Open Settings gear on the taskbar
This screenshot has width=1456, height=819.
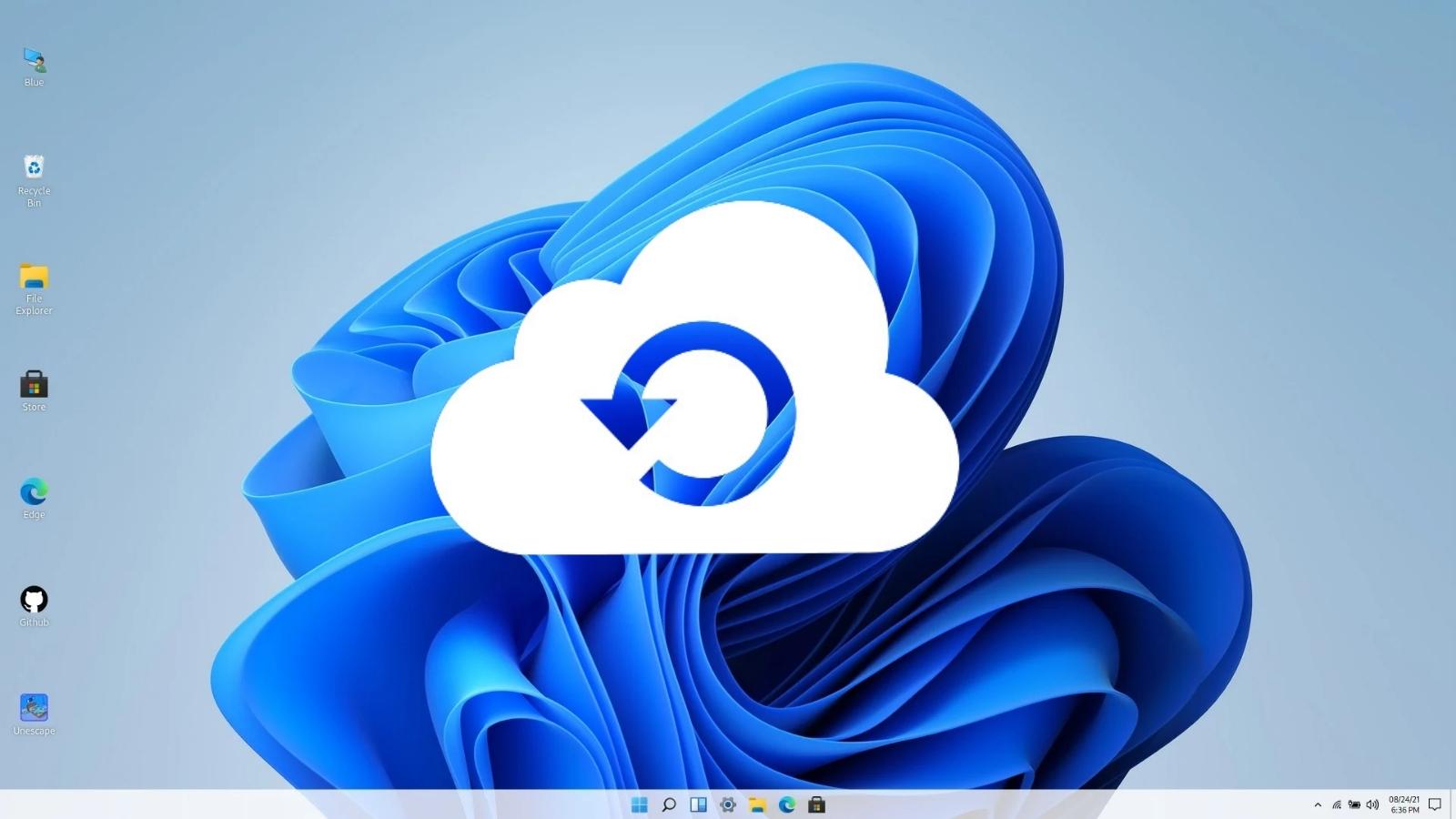[727, 804]
